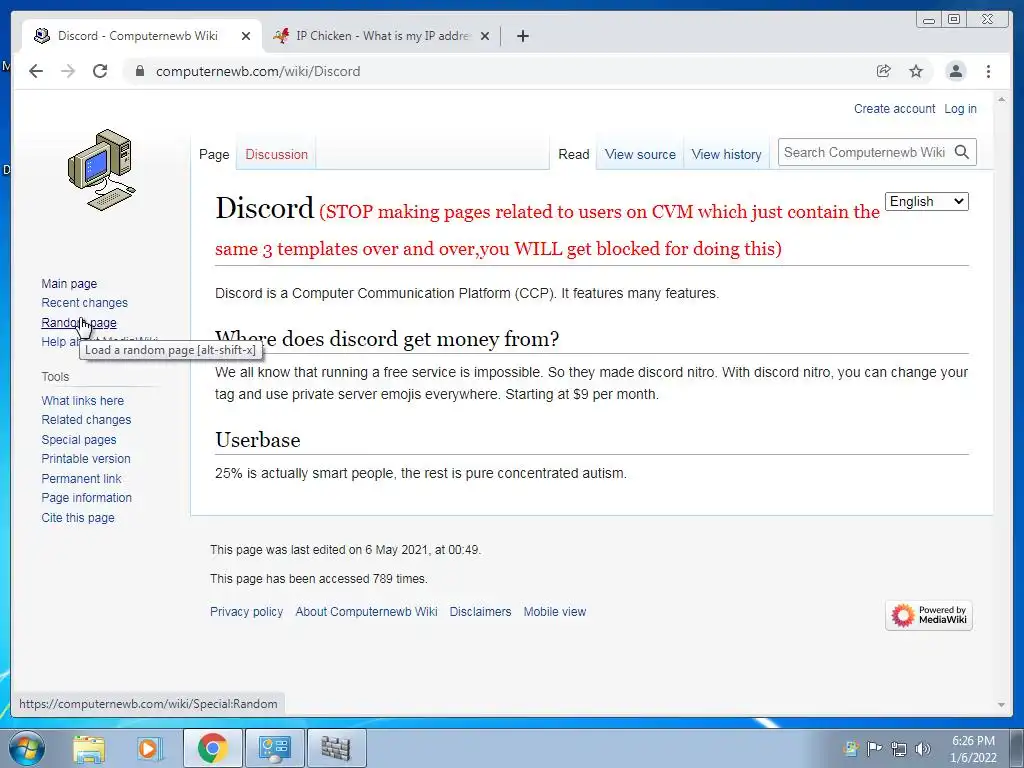Image resolution: width=1024 pixels, height=768 pixels.
Task: Go back to the previous page
Action: point(36,71)
